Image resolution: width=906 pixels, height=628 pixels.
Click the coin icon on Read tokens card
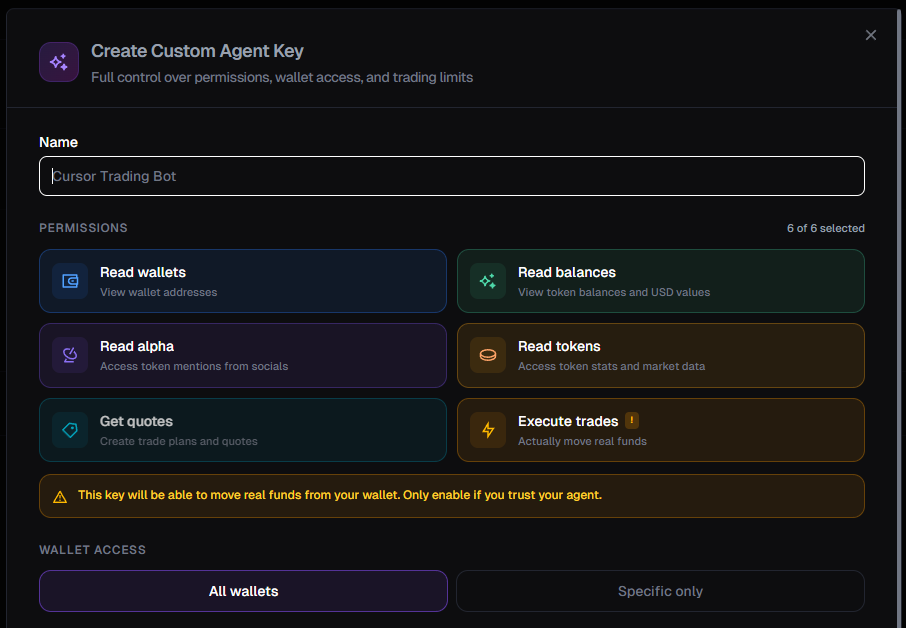click(487, 355)
